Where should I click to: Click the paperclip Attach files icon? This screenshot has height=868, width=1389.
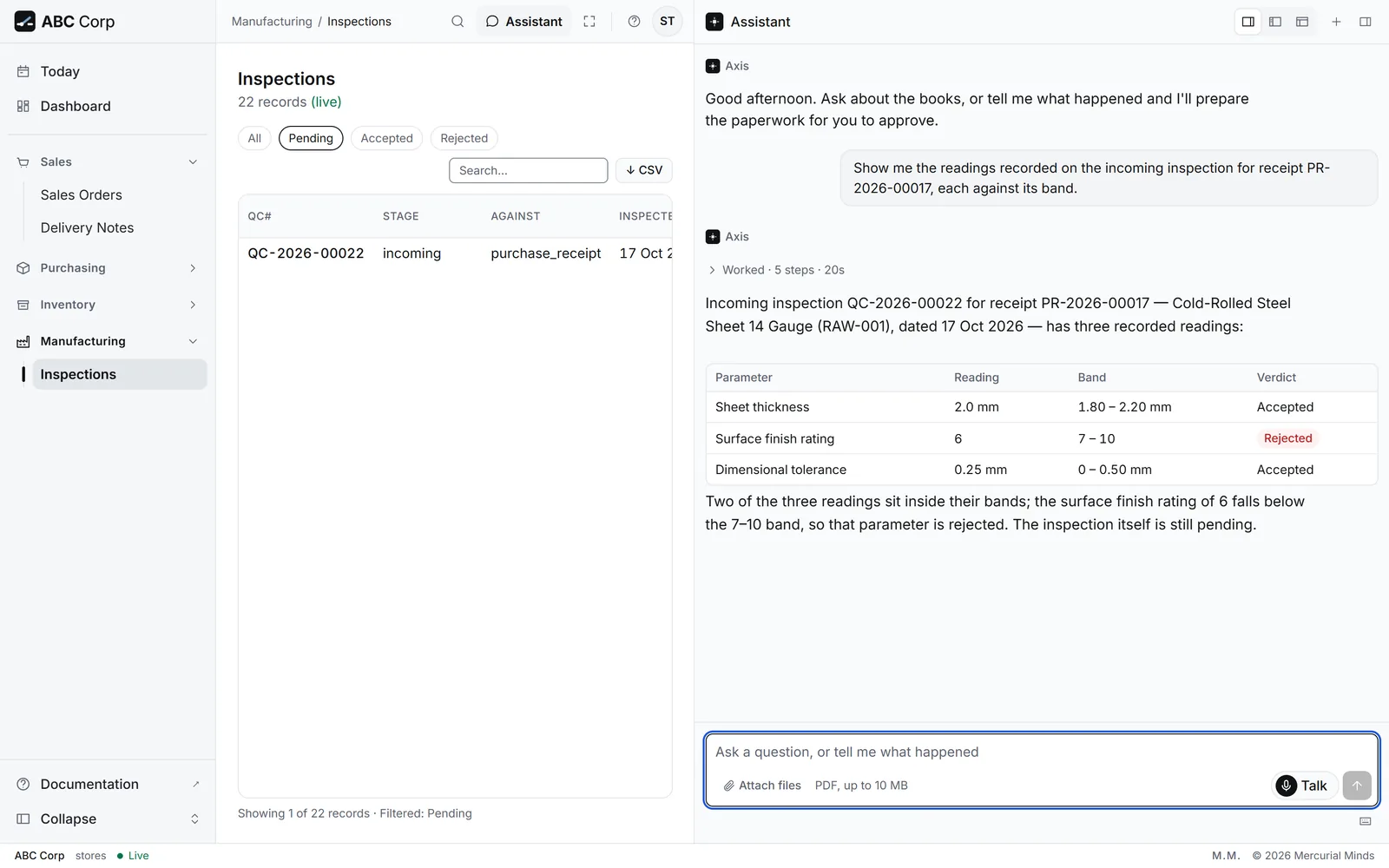(729, 786)
